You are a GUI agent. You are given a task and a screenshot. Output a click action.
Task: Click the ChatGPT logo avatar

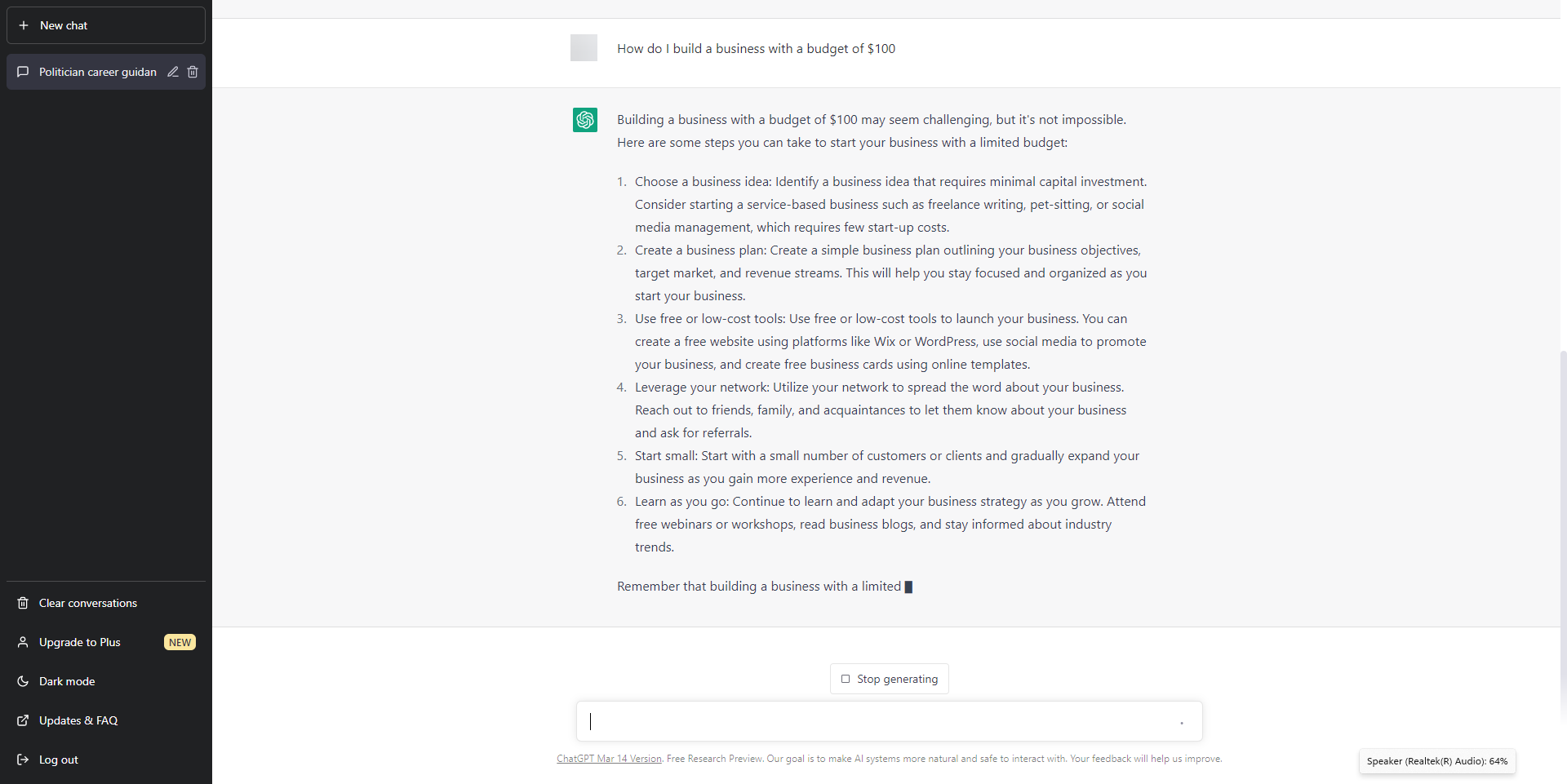[x=584, y=120]
